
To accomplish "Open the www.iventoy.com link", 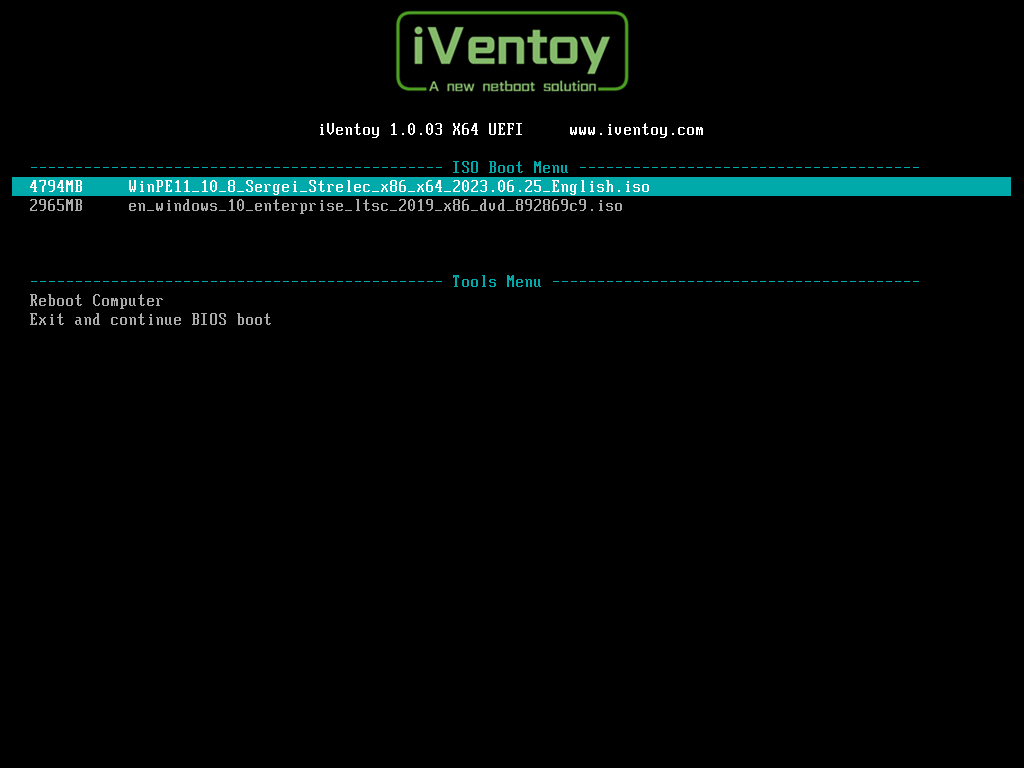I will point(636,130).
